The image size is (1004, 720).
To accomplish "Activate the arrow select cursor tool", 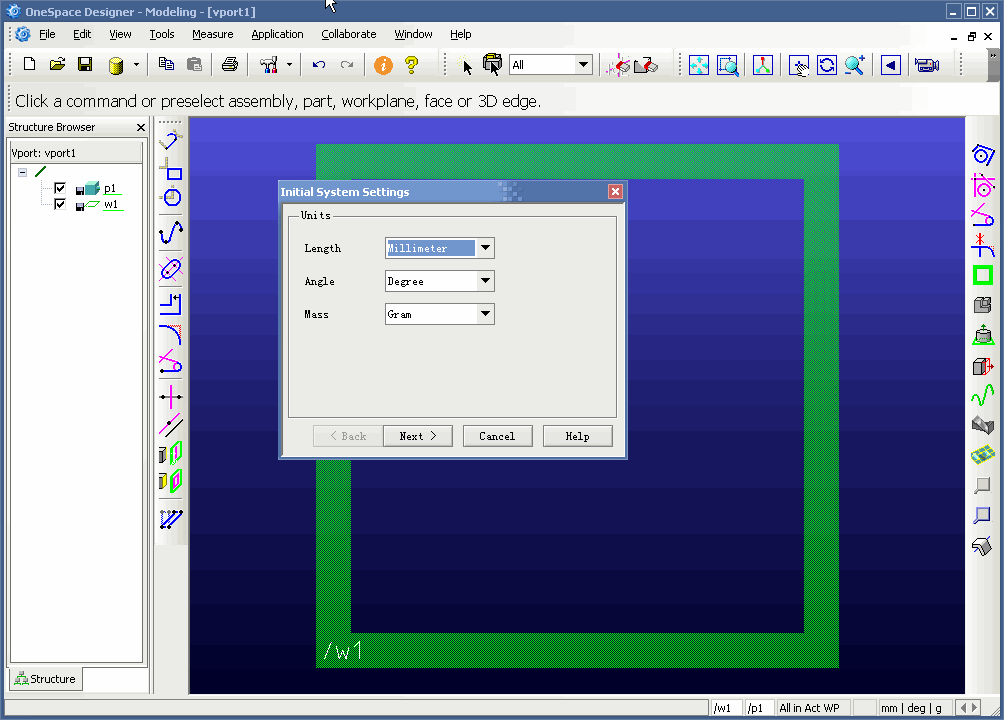I will point(466,65).
